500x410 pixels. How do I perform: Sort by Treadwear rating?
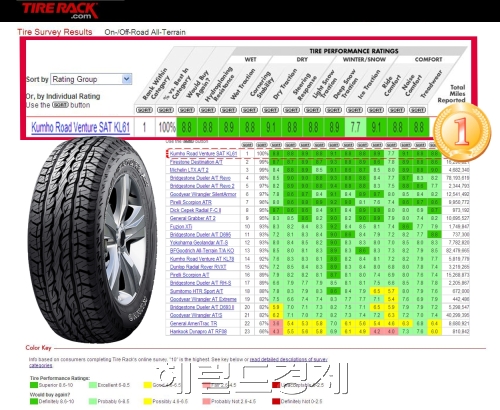coord(417,110)
